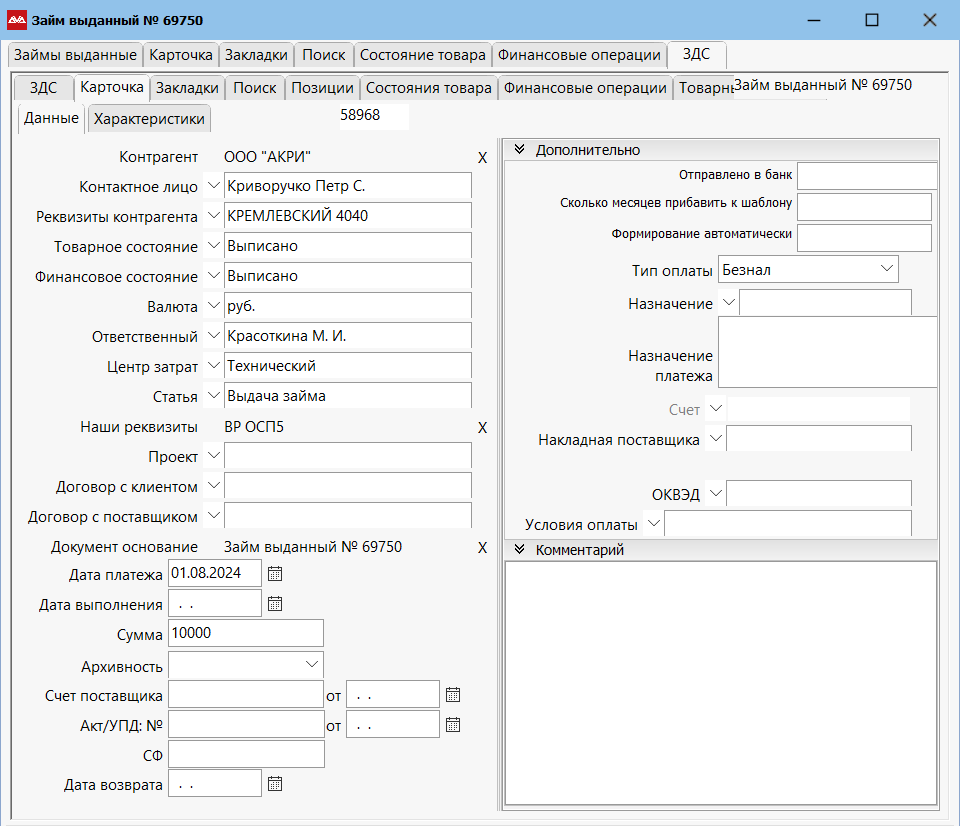Open Товарное состояние dropdown arrow
This screenshot has height=826, width=960.
(x=213, y=245)
